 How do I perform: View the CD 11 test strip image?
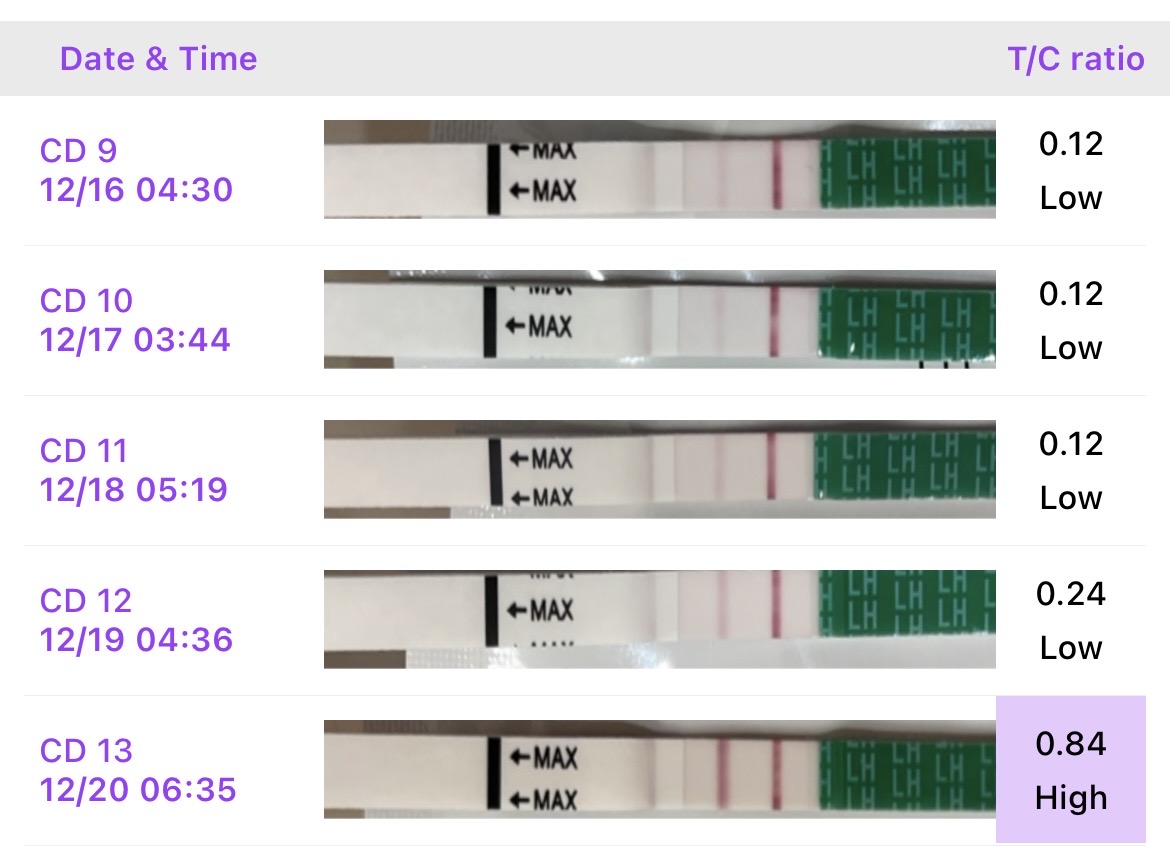659,469
